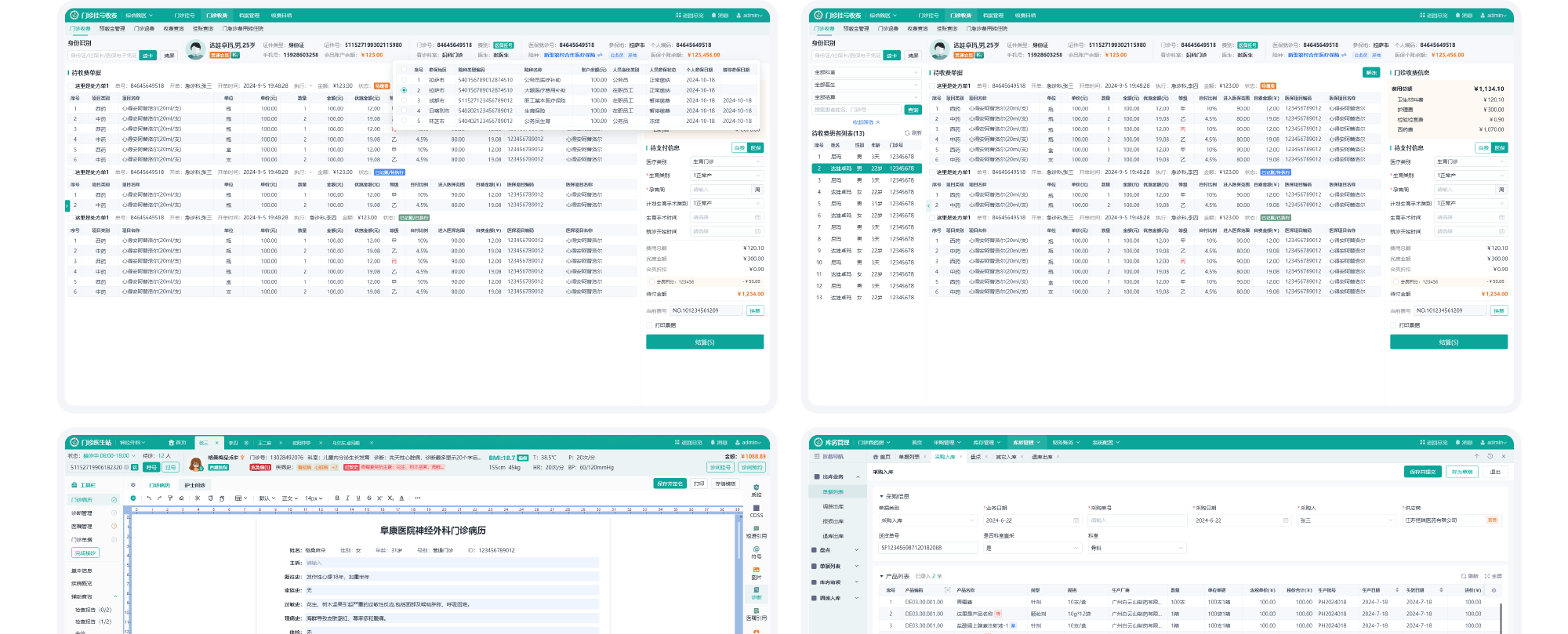1568x634 pixels.
Task: Click the 送货单号 input field
Action: (927, 549)
